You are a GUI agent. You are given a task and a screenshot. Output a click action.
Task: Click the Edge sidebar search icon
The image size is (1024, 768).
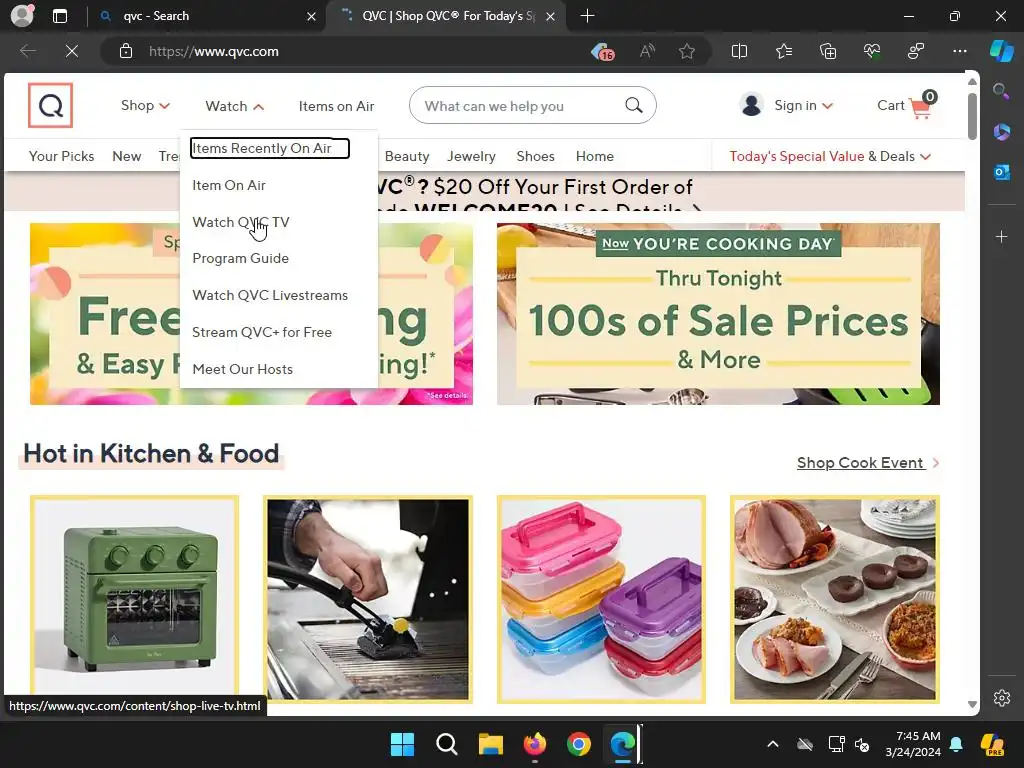[1001, 91]
